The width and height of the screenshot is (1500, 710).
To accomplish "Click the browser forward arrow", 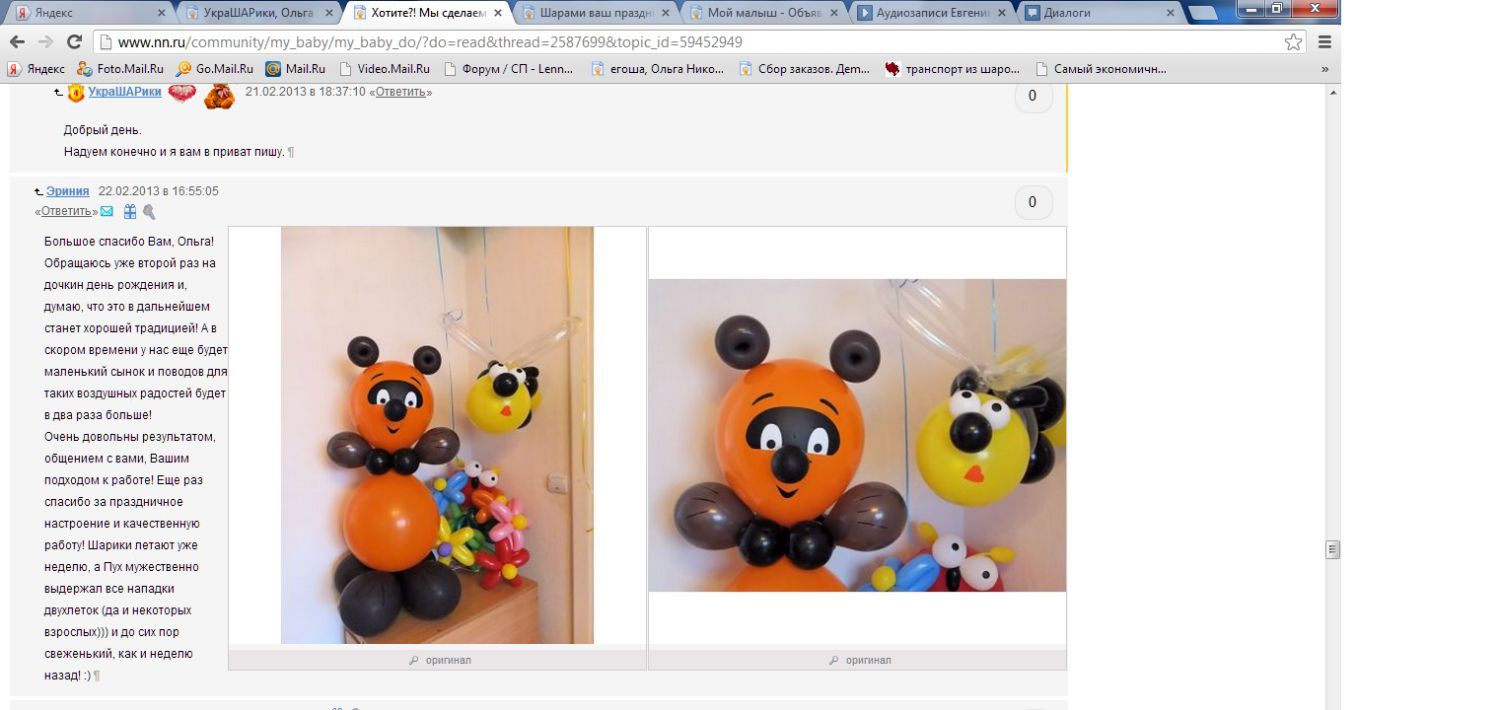I will (45, 42).
